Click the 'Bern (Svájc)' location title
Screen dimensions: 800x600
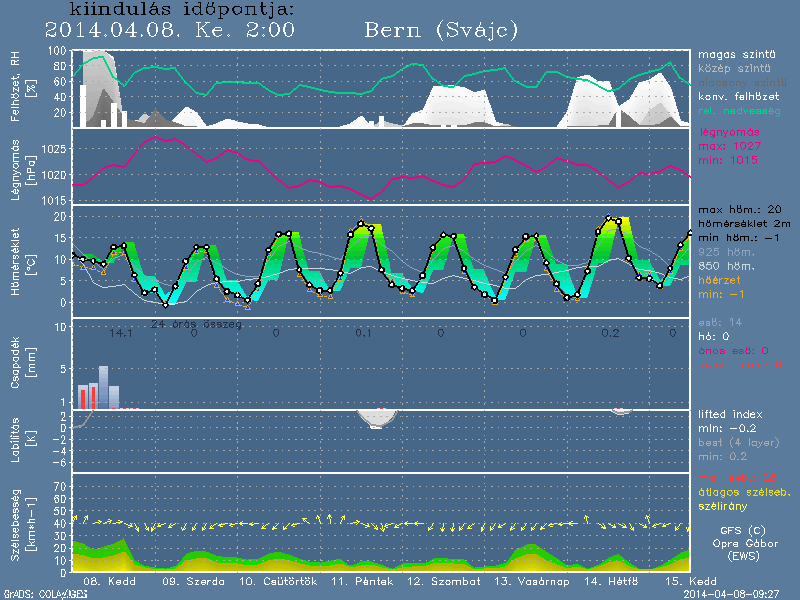(x=441, y=30)
